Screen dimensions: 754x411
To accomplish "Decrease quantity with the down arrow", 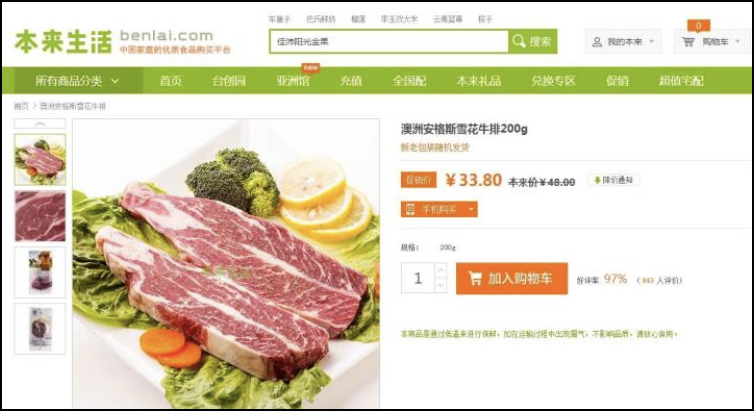I will point(440,285).
